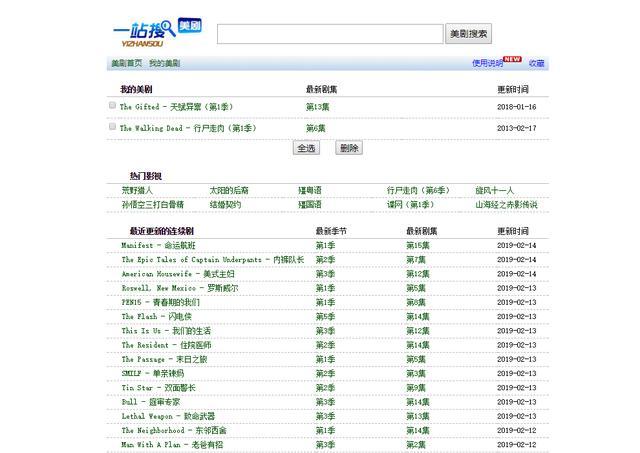This screenshot has height=453, width=640.
Task: Tick the checkbox for The Gifted
Action: [x=112, y=105]
